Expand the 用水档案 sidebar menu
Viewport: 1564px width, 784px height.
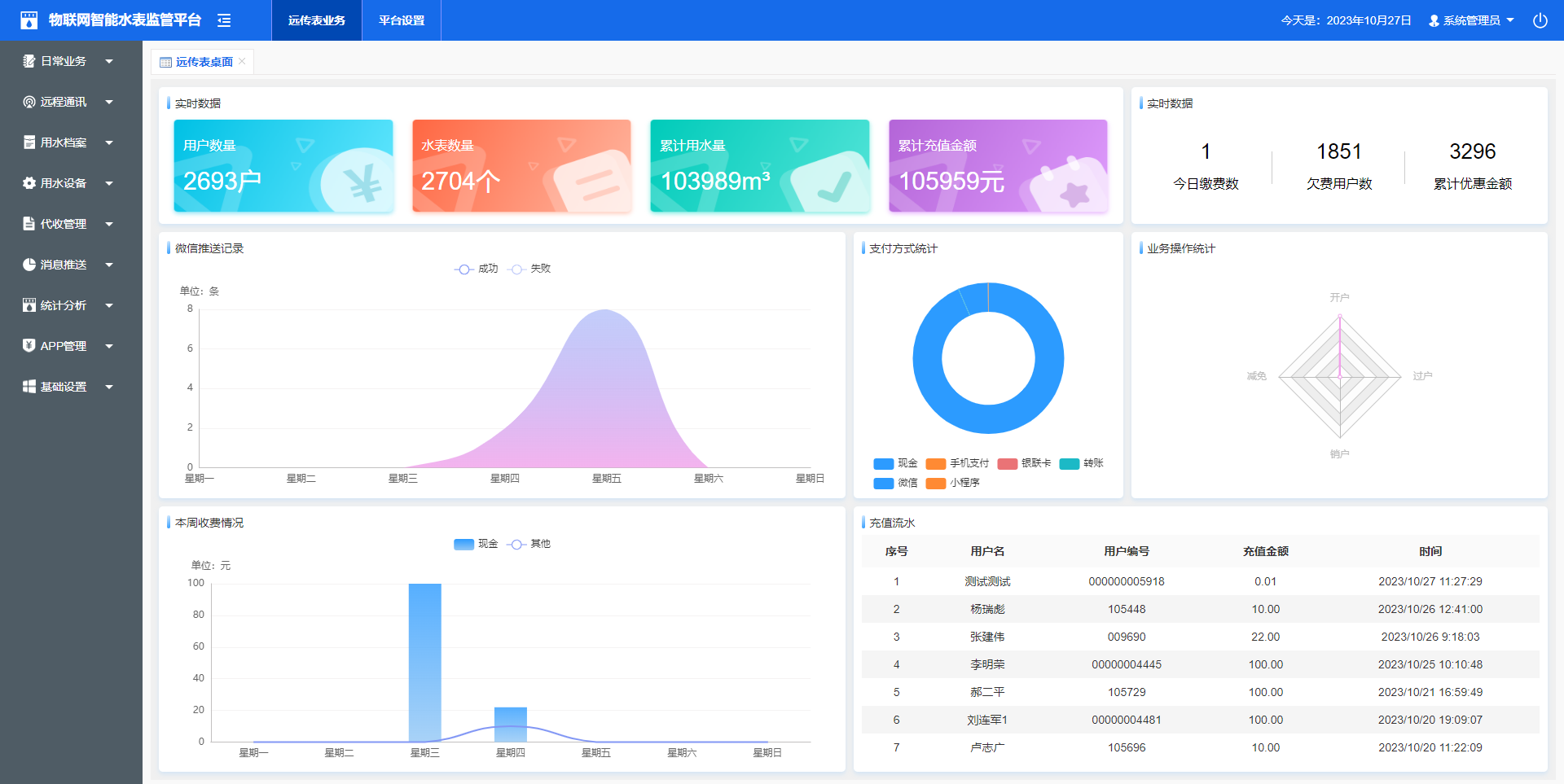[109, 142]
